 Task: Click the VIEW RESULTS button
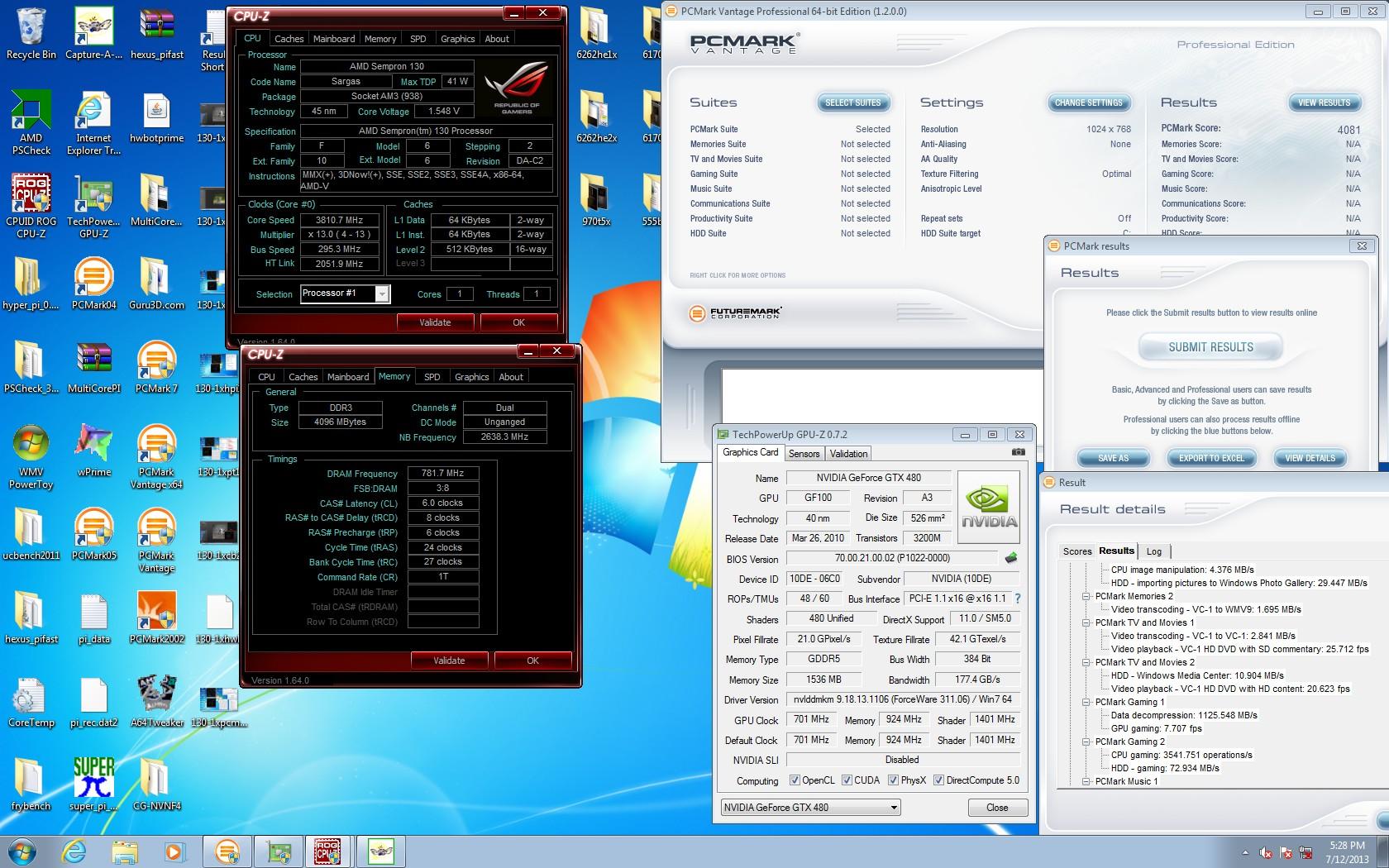click(x=1324, y=103)
